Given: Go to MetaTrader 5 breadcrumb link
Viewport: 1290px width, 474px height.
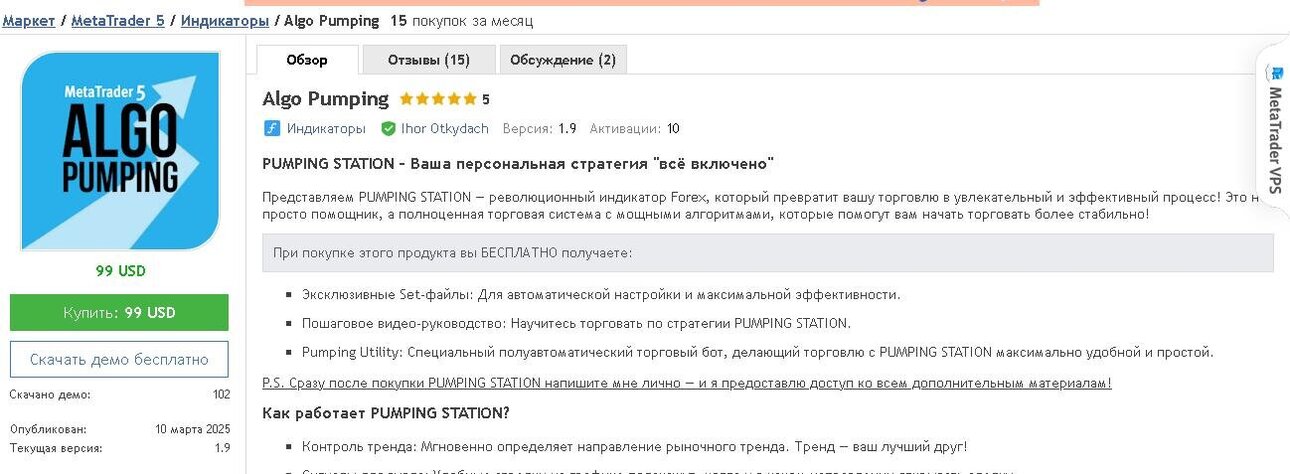Looking at the screenshot, I should [x=118, y=20].
